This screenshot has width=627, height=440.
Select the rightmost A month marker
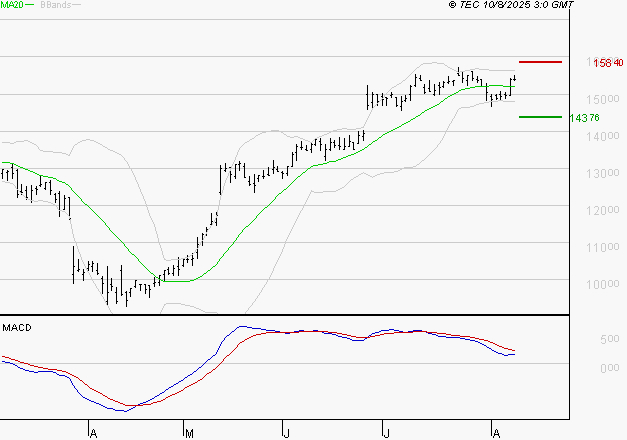coord(495,432)
